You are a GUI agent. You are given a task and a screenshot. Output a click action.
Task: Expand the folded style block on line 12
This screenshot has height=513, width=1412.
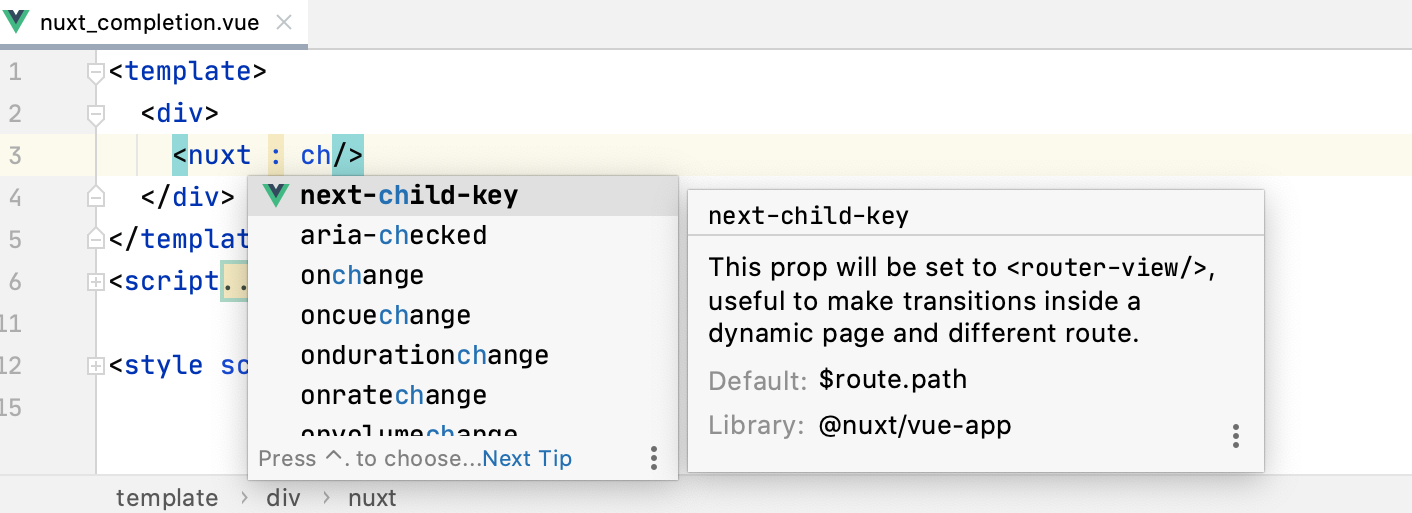pyautogui.click(x=96, y=366)
